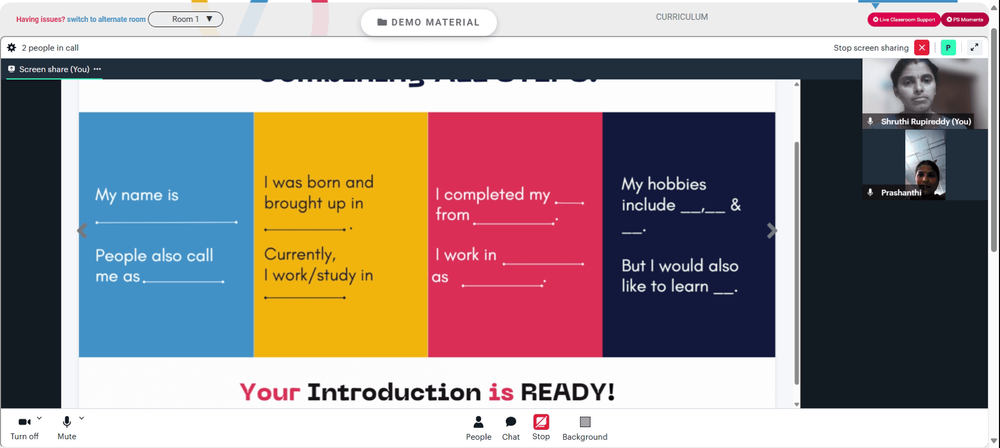Open the Room 1 dropdown
The height and width of the screenshot is (448, 1000).
[x=186, y=19]
